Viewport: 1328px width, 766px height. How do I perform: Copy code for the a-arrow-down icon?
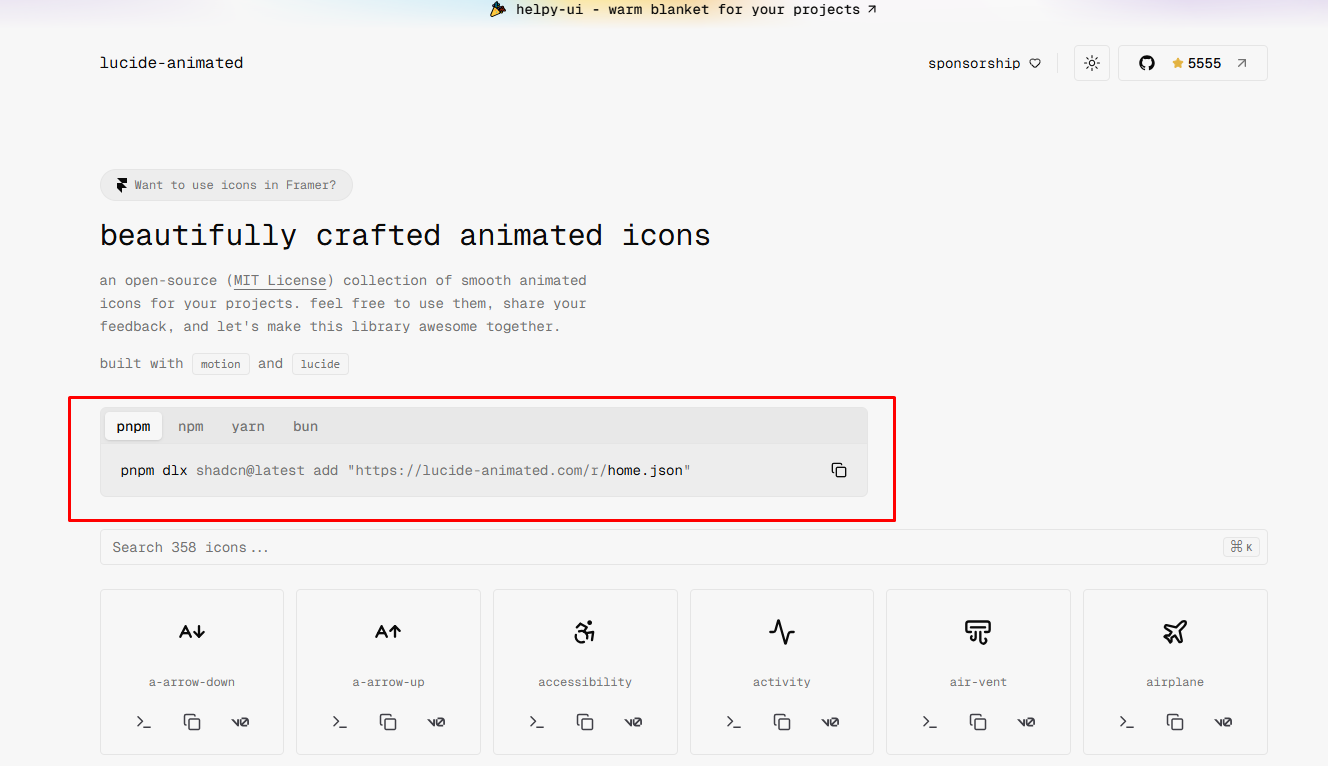[x=192, y=722]
